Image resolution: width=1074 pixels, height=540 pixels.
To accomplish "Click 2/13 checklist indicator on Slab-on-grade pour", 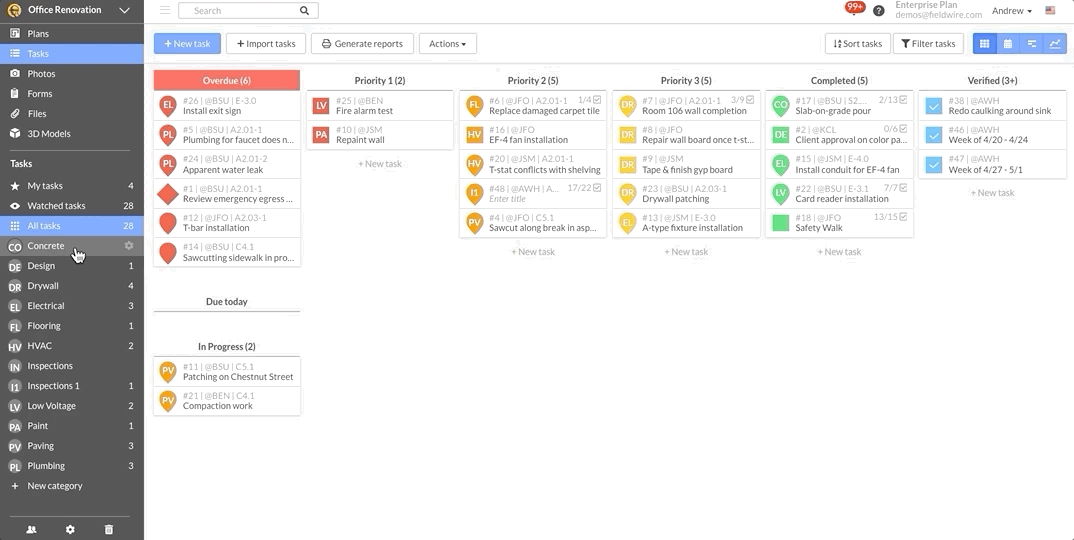I will tap(893, 100).
